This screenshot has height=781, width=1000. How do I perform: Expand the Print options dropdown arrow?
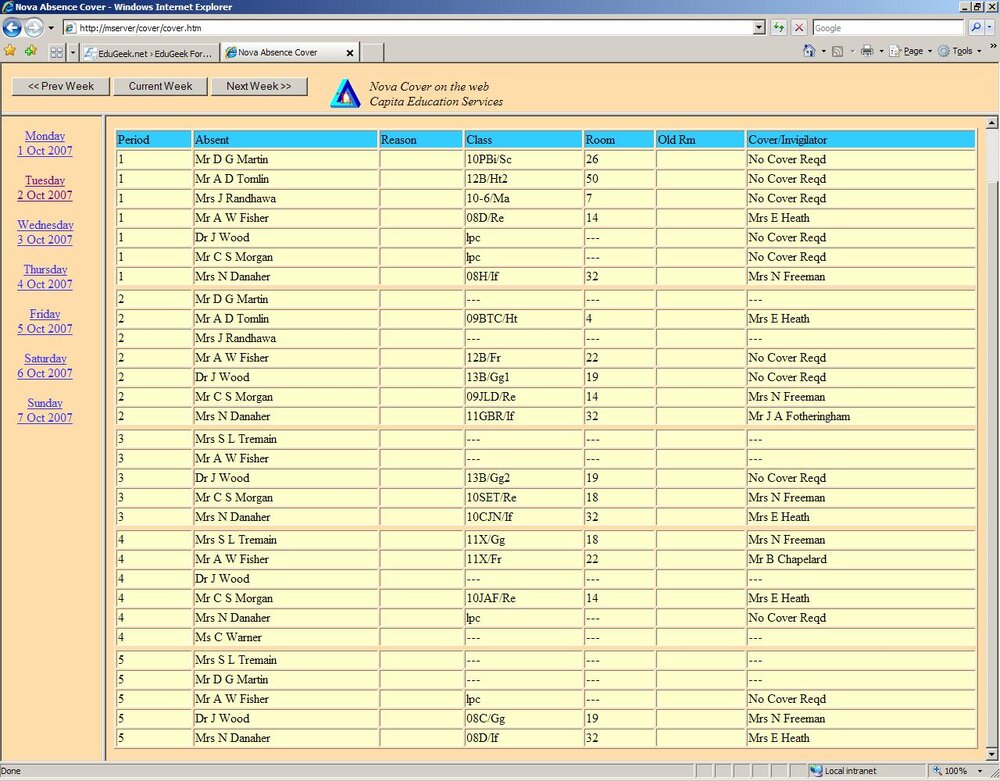[881, 51]
